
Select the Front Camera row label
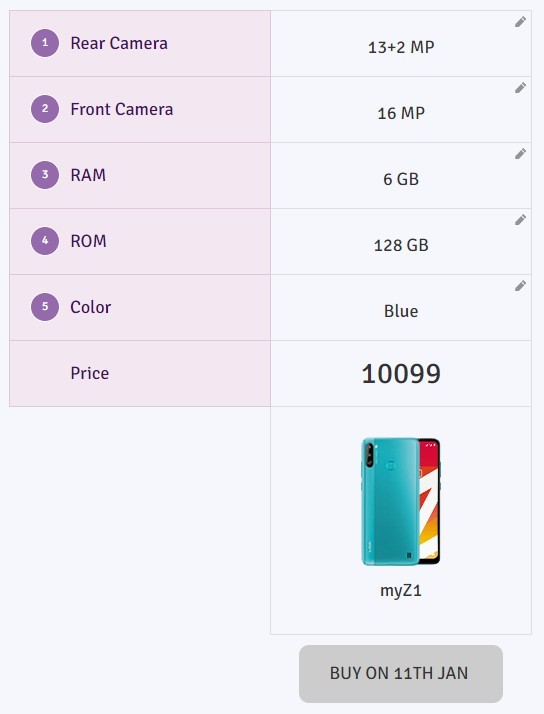pyautogui.click(x=122, y=109)
